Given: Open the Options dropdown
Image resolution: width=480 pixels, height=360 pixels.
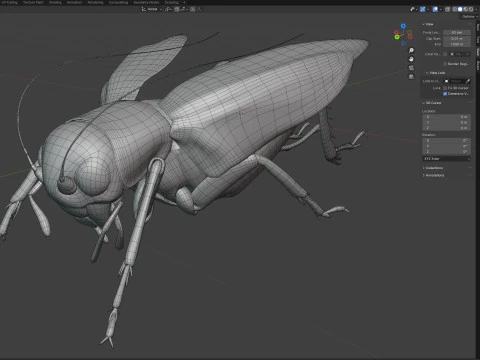Looking at the screenshot, I should (469, 16).
